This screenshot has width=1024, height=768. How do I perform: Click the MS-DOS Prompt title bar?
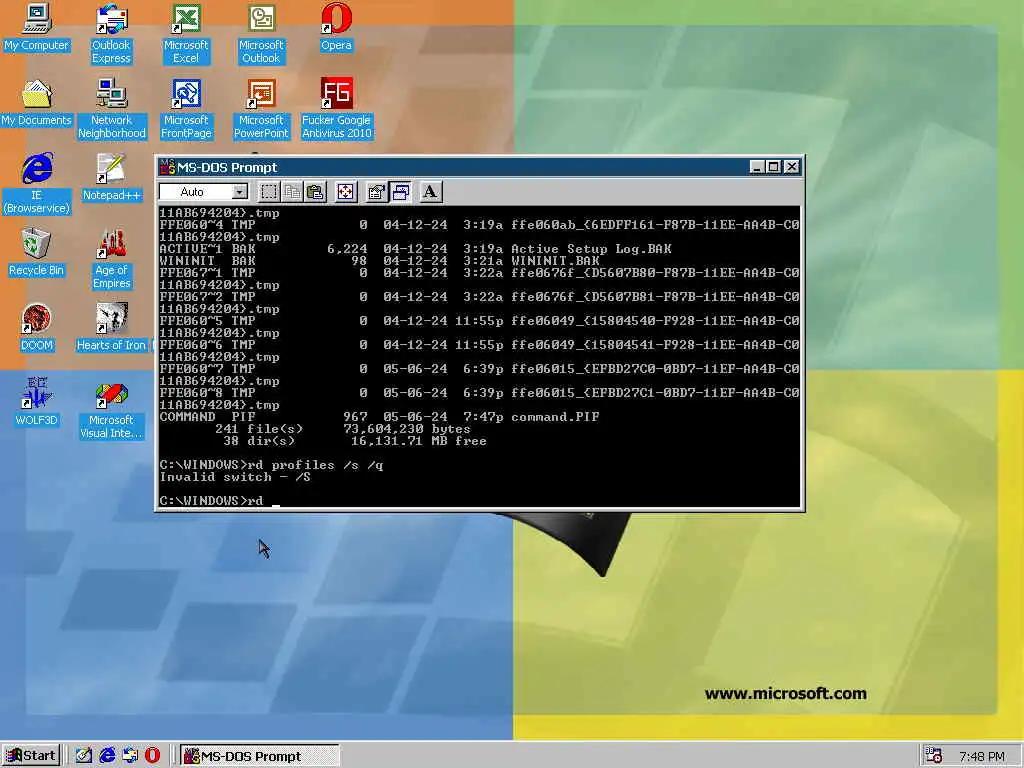click(479, 167)
